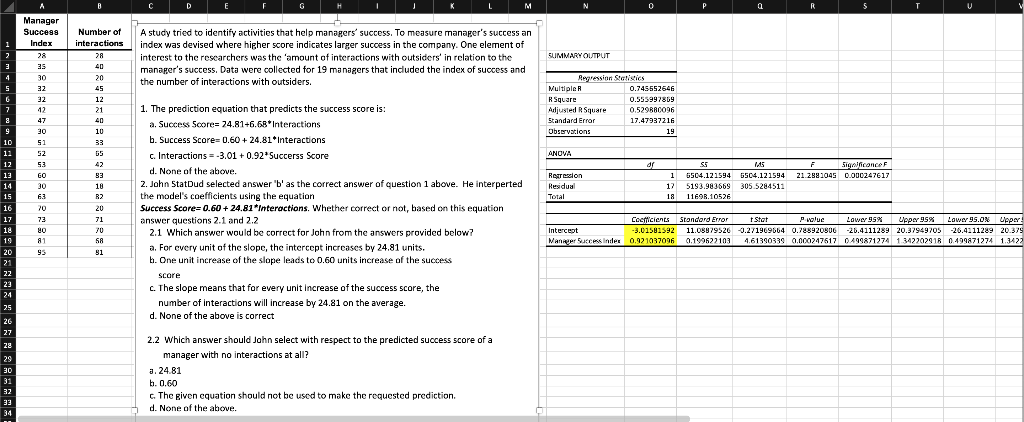Click cell A20 containing 95
The image size is (1024, 422).
click(x=41, y=252)
